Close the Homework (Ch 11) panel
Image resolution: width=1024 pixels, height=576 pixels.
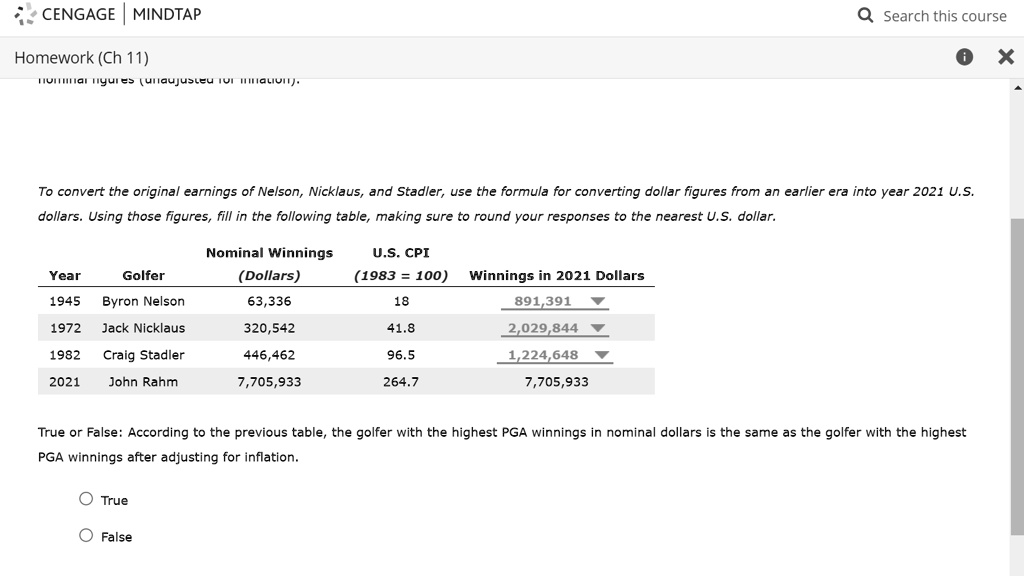1006,58
